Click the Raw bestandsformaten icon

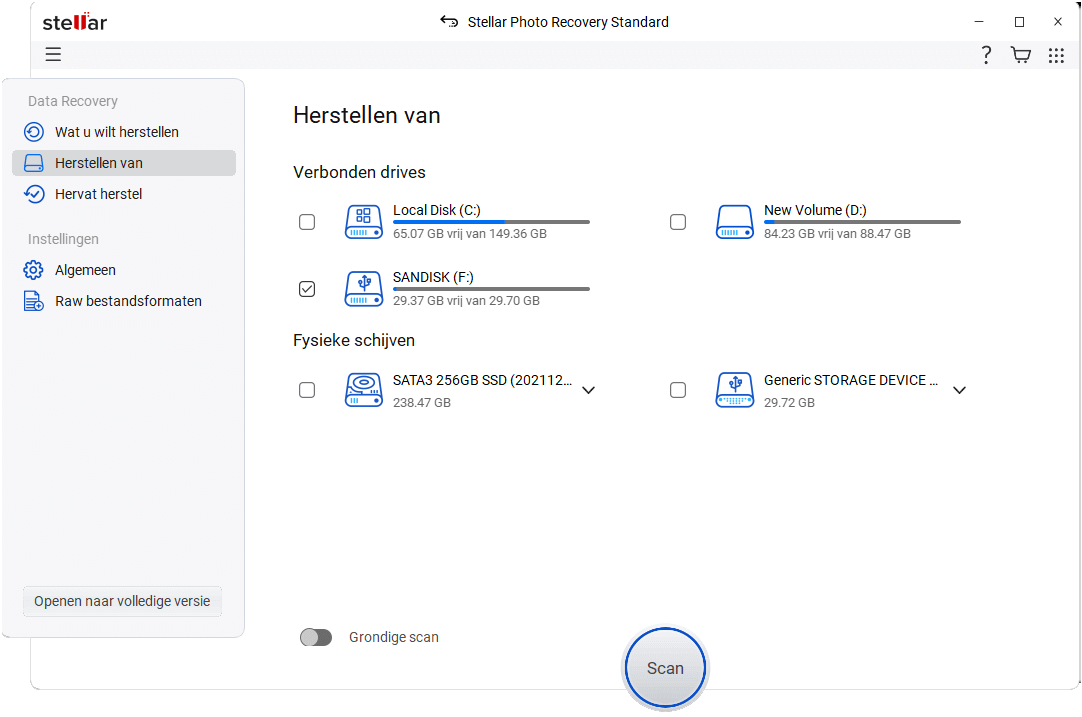tap(33, 300)
